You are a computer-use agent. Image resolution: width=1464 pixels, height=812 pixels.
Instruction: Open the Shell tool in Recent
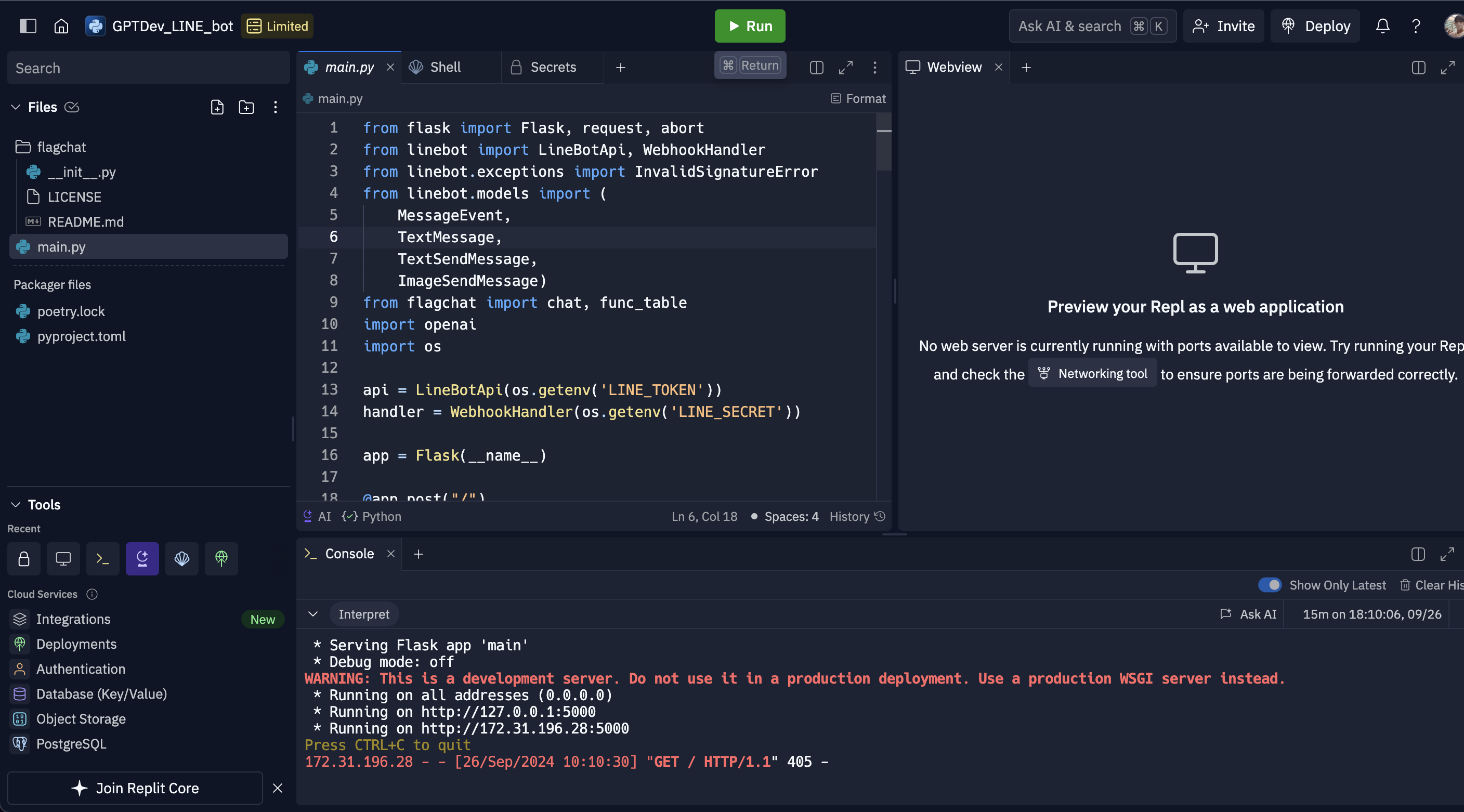182,558
